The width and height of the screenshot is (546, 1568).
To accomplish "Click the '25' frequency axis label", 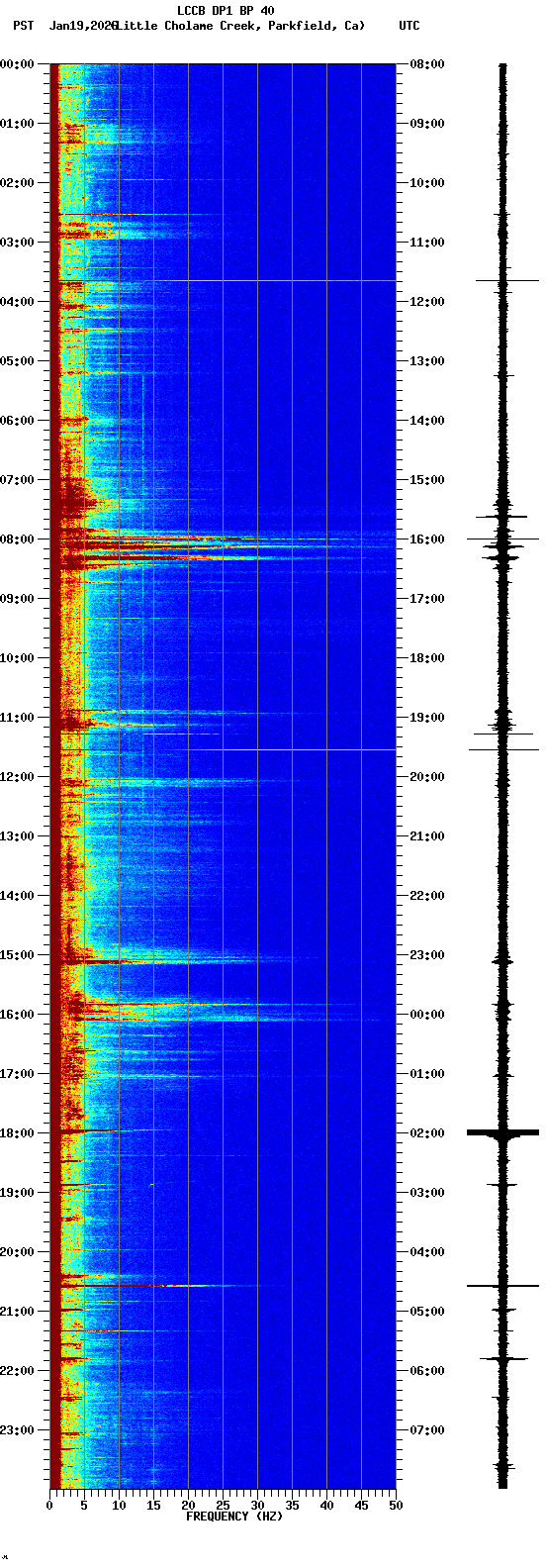I will (x=223, y=1506).
